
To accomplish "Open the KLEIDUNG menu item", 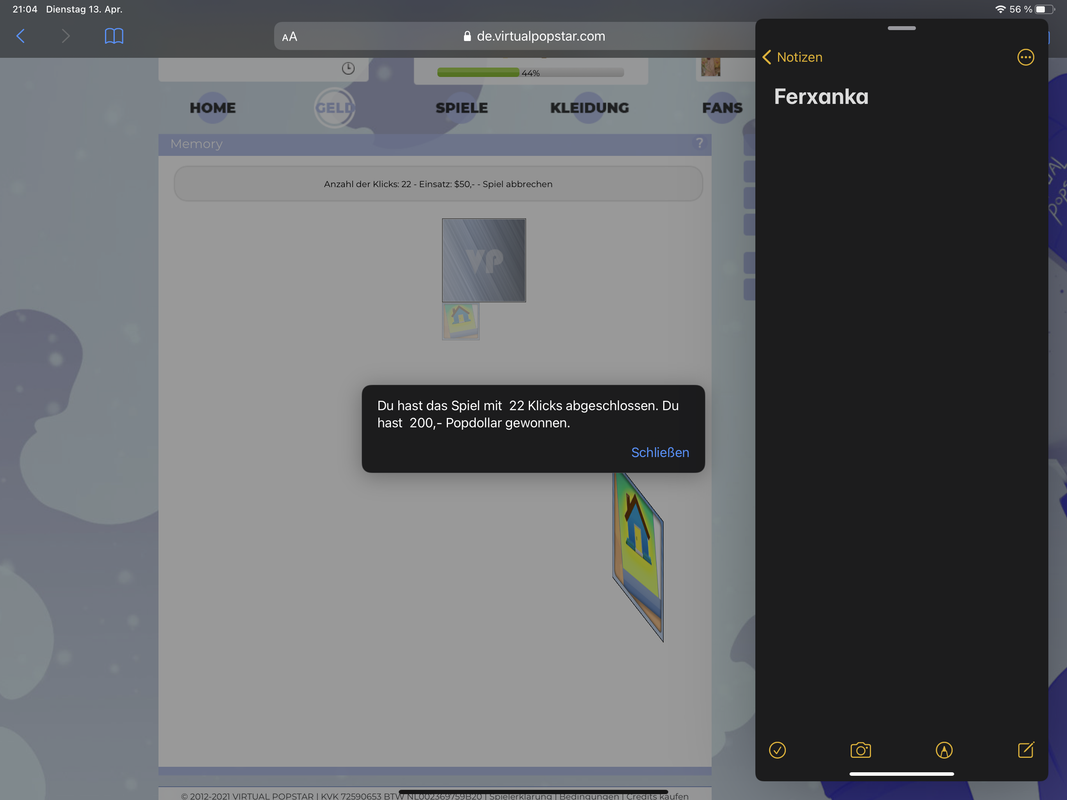I will 589,107.
